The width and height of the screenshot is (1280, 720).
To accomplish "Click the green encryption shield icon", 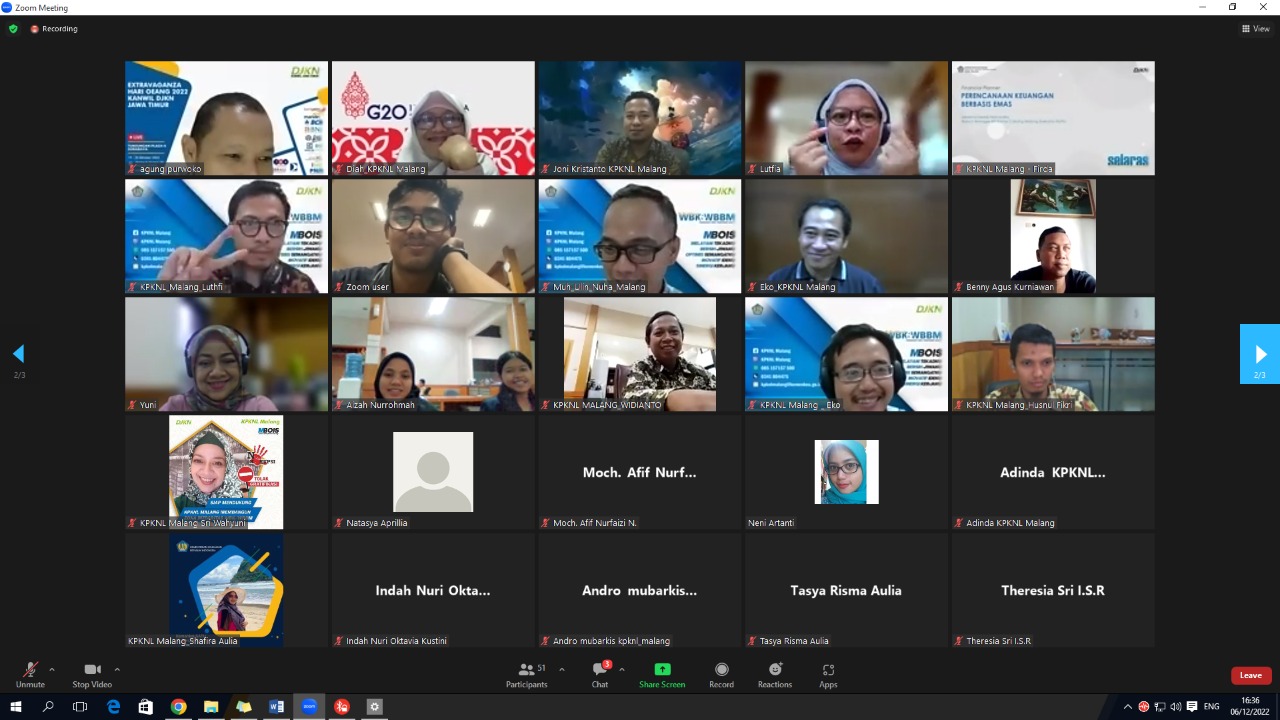I will coord(13,29).
